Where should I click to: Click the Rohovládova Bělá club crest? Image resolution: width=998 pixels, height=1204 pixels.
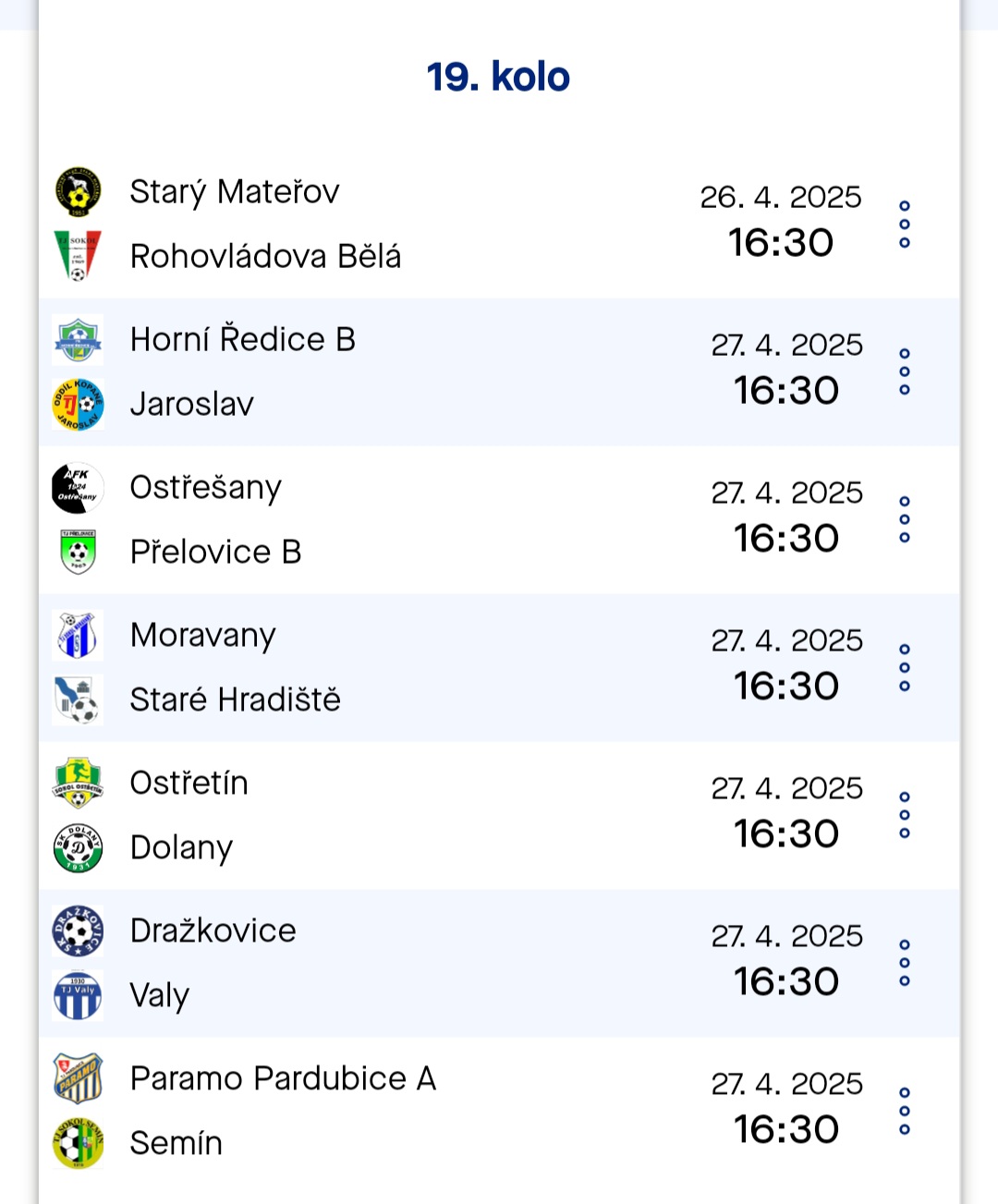pos(78,256)
